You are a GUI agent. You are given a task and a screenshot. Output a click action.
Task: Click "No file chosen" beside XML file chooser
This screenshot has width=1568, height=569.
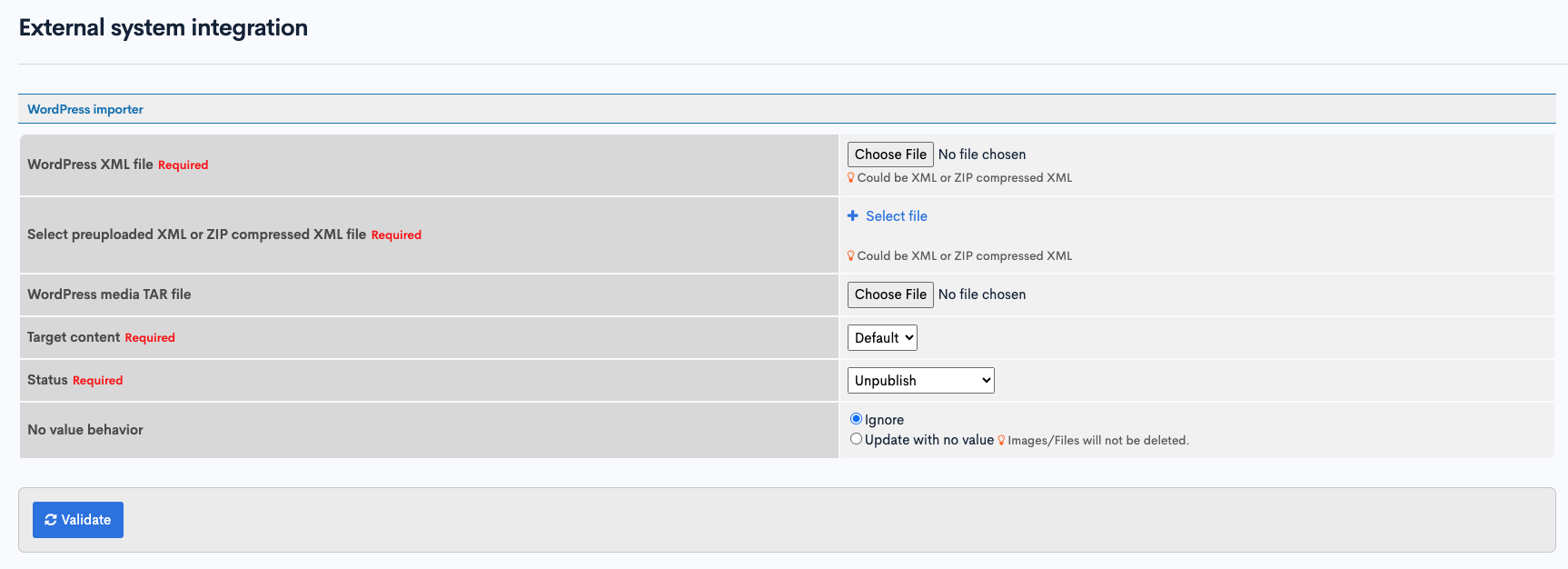(x=982, y=155)
